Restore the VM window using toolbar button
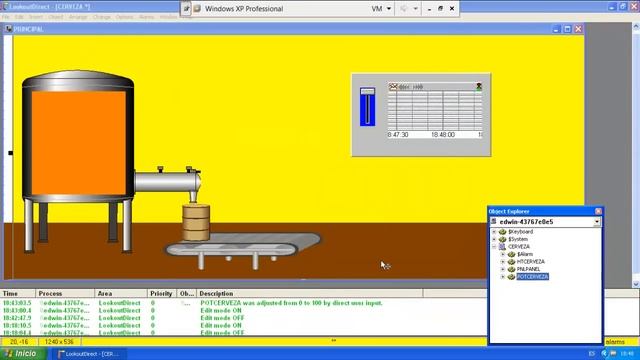The image size is (640, 360). 440,9
